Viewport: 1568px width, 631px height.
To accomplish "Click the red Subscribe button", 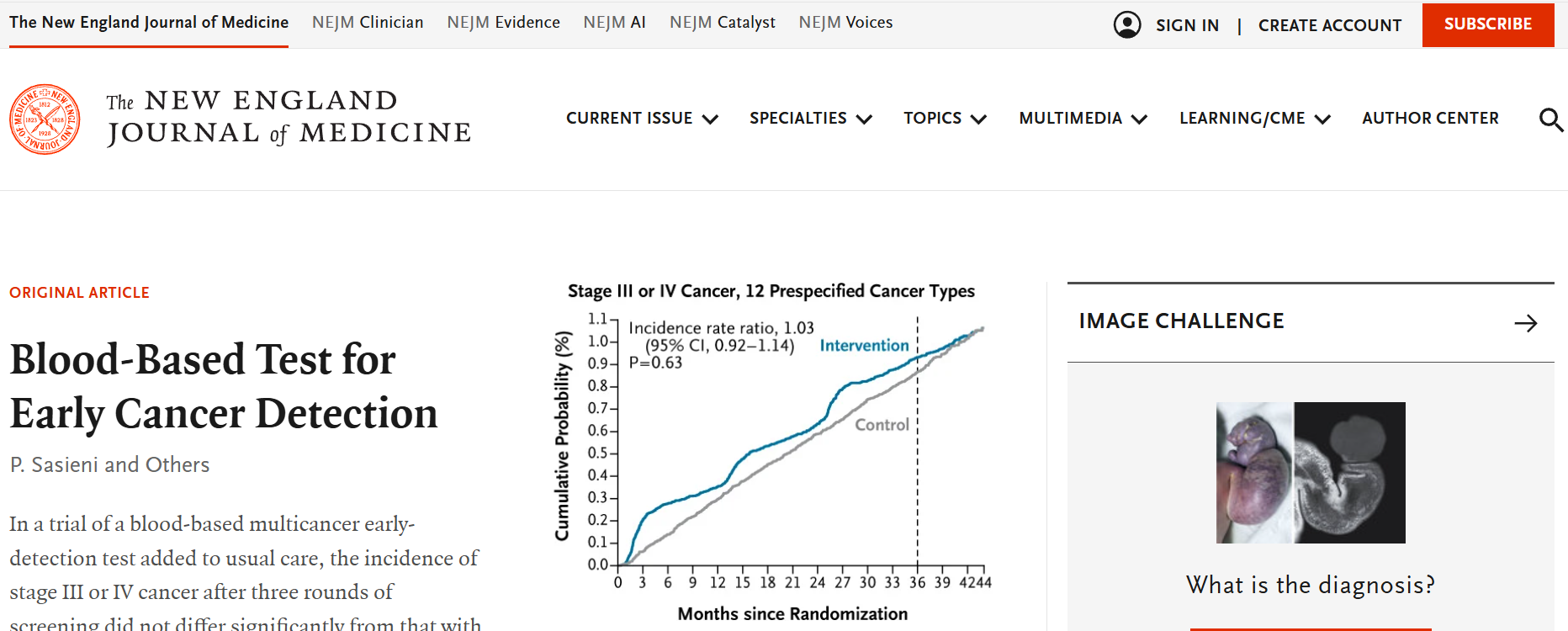I will click(1488, 24).
